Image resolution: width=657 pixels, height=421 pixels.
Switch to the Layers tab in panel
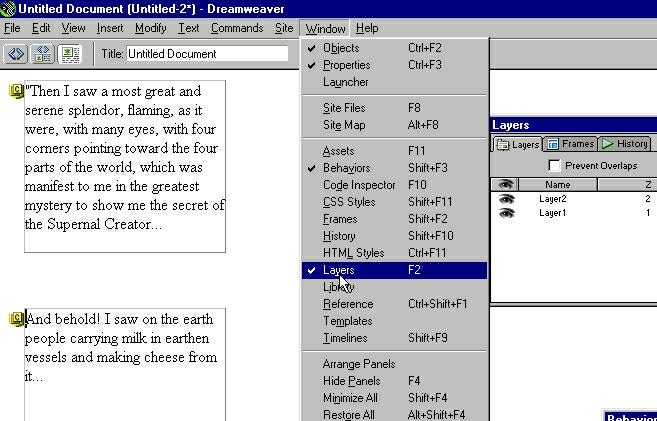(518, 145)
